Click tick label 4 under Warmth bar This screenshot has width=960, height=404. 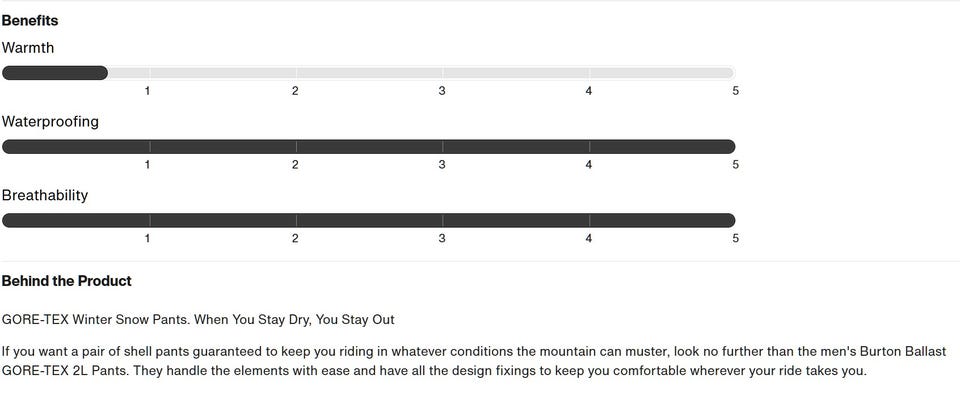click(x=588, y=91)
